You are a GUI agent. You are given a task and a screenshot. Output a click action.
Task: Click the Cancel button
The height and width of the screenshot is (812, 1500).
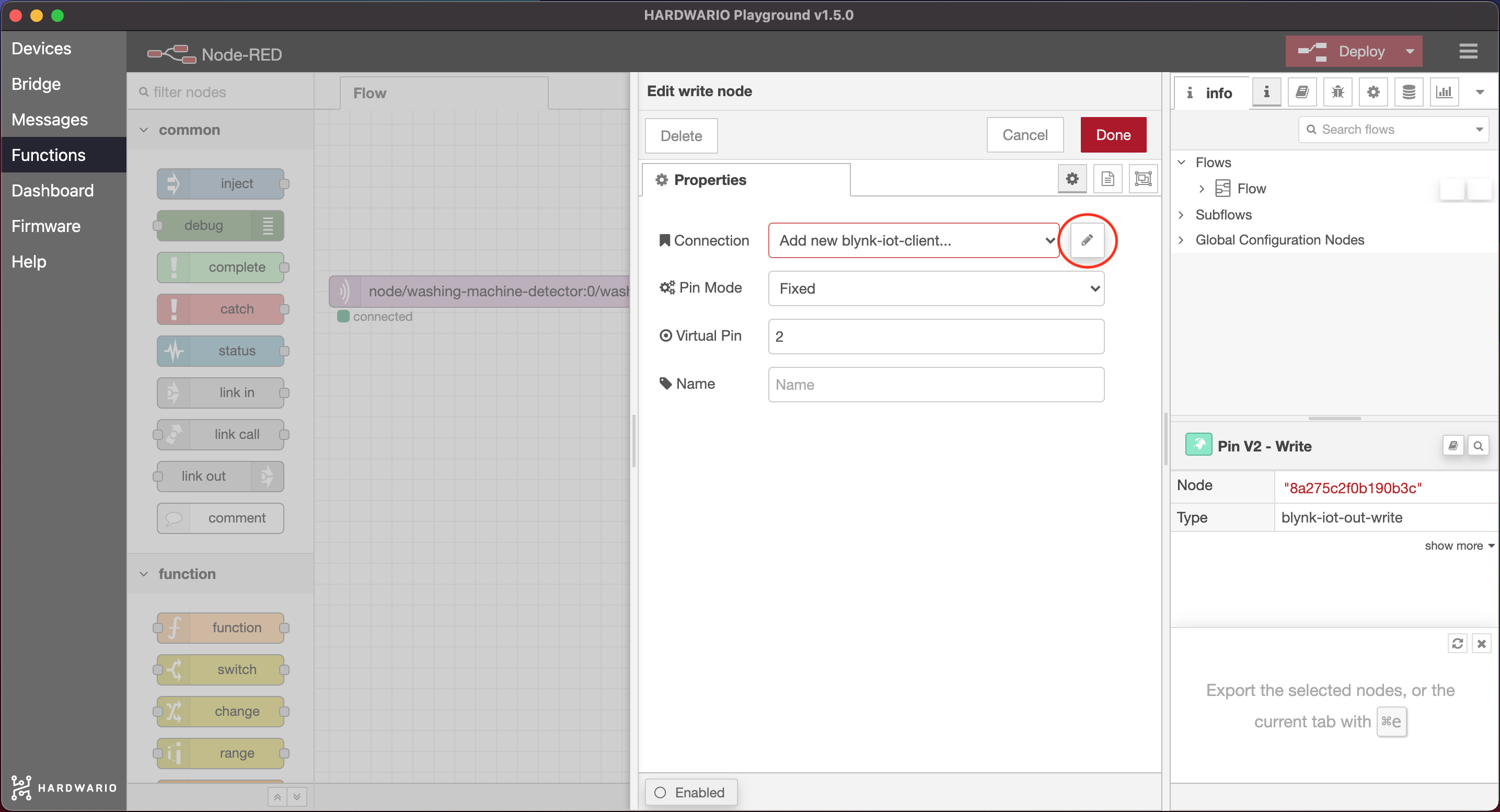1025,135
